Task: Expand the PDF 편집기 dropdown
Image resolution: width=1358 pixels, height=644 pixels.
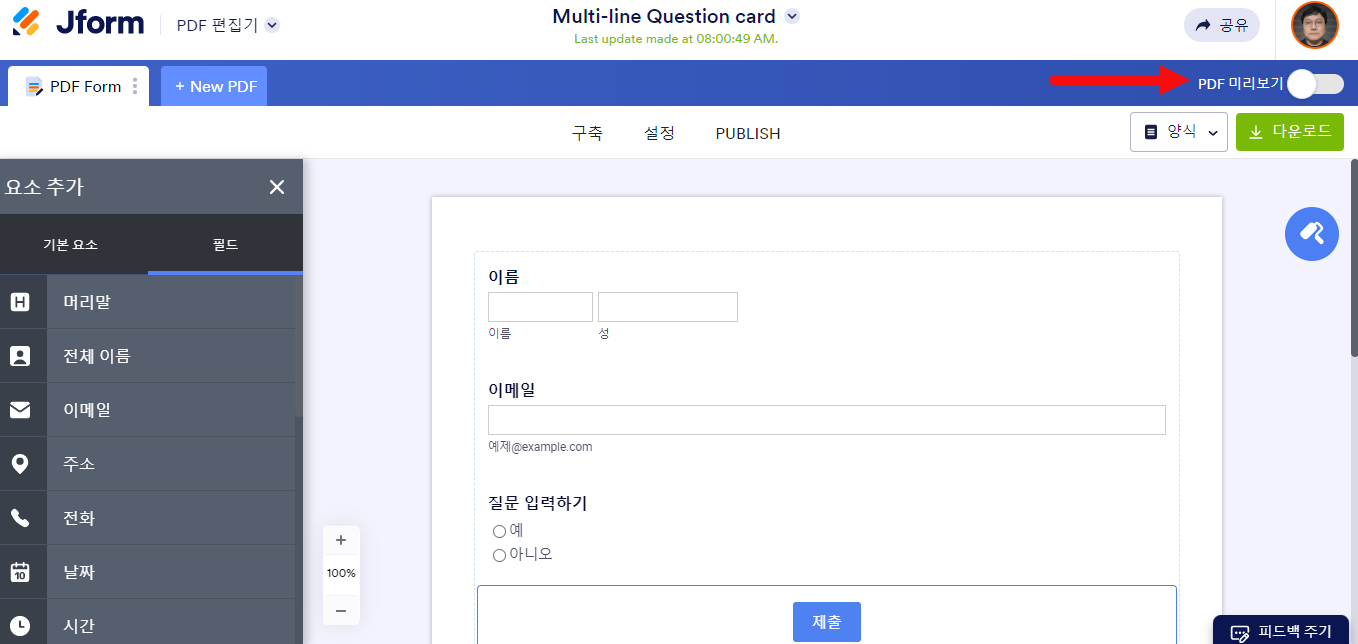Action: (272, 25)
